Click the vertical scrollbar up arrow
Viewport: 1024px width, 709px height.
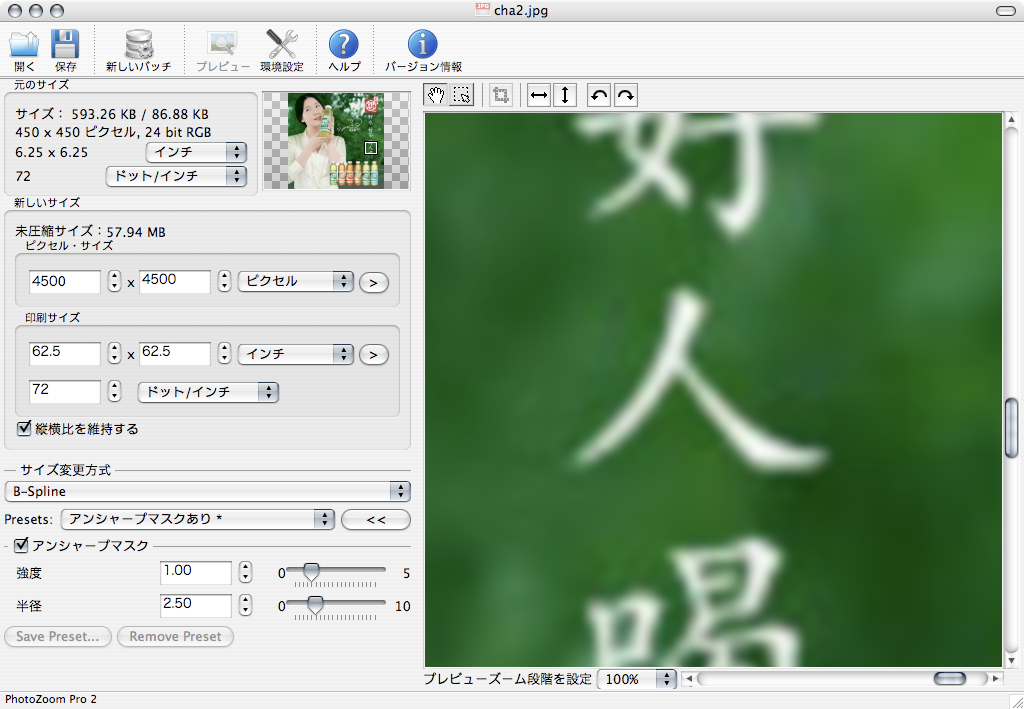click(x=1012, y=119)
